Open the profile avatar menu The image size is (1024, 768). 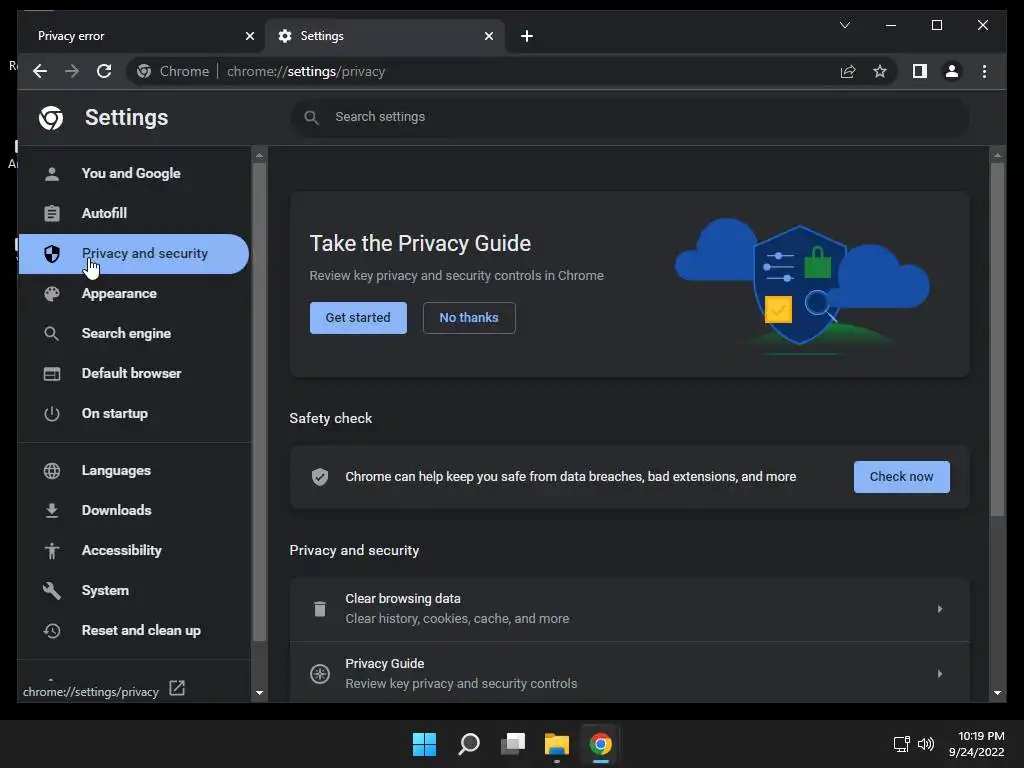pos(952,71)
